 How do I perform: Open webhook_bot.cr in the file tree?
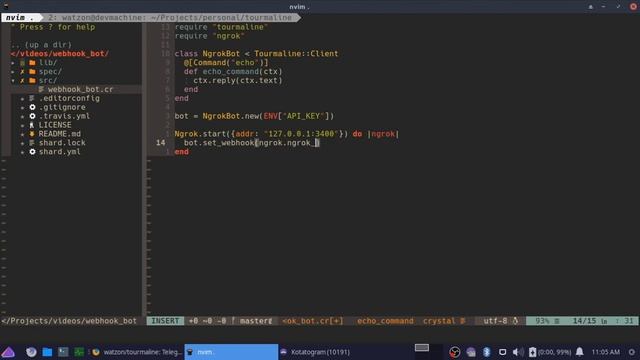(80, 89)
